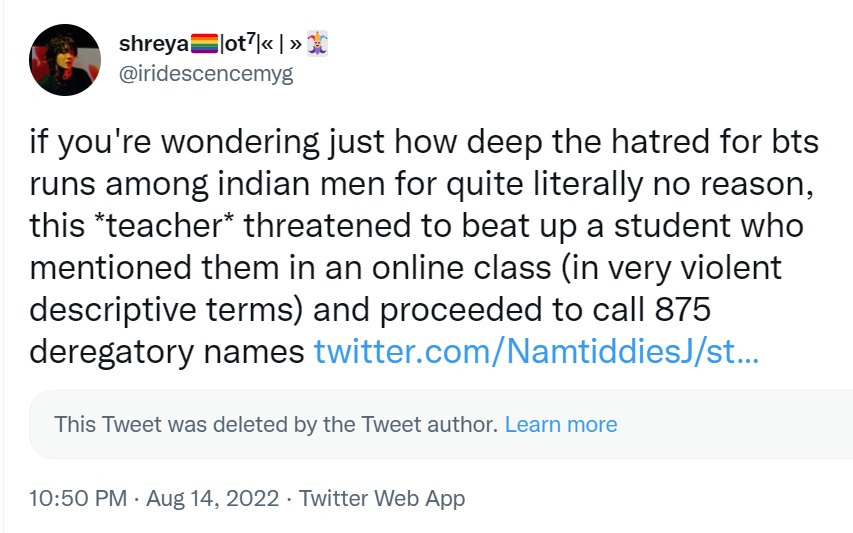853x533 pixels.
Task: Click the "Twitter Web App" source label
Action: pos(382,498)
